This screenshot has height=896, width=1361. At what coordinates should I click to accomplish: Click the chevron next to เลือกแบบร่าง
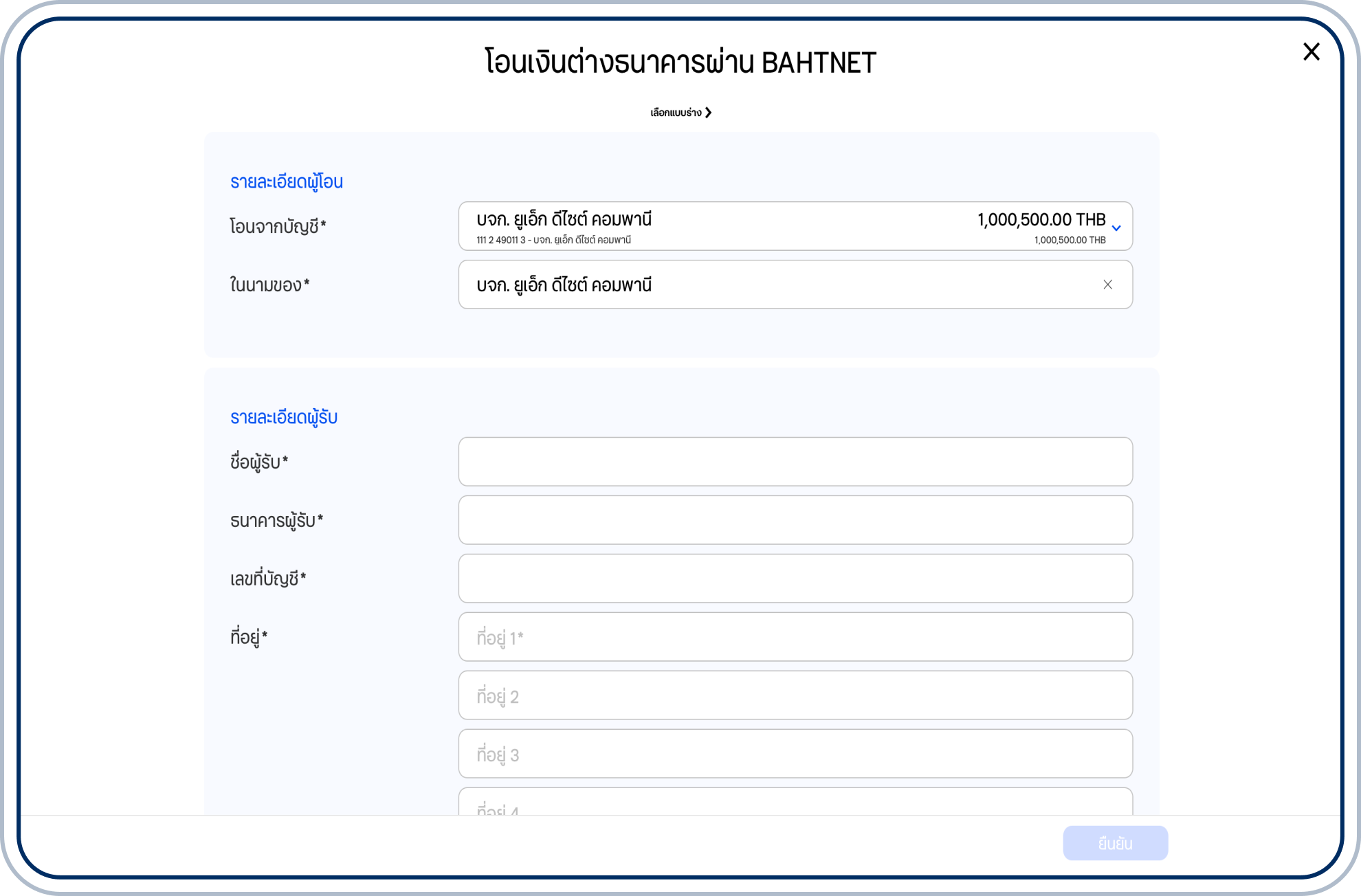tap(709, 113)
